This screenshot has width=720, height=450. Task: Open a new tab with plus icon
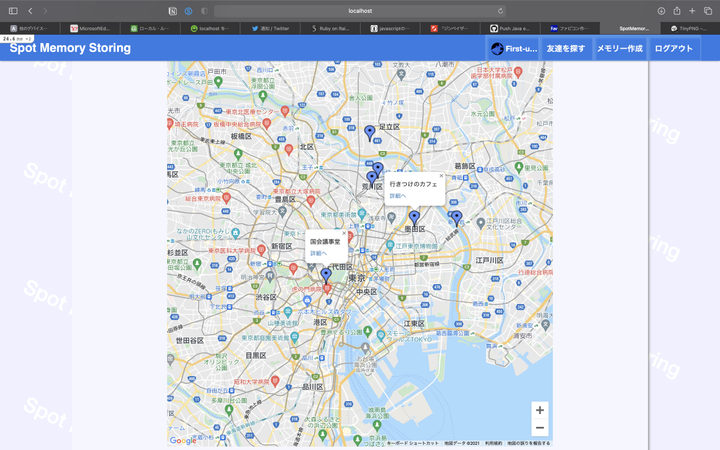tap(692, 11)
